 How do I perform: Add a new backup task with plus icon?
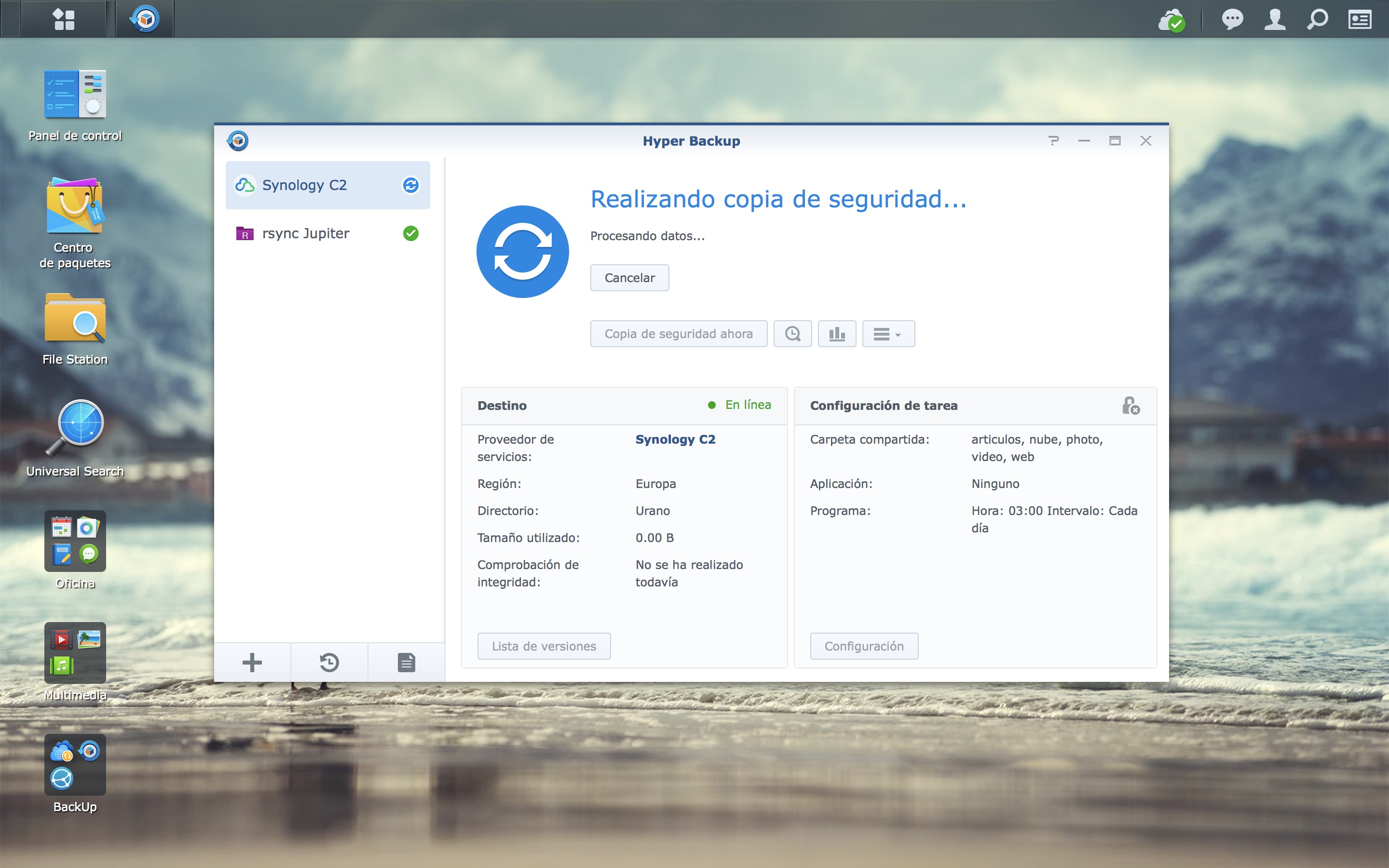252,663
